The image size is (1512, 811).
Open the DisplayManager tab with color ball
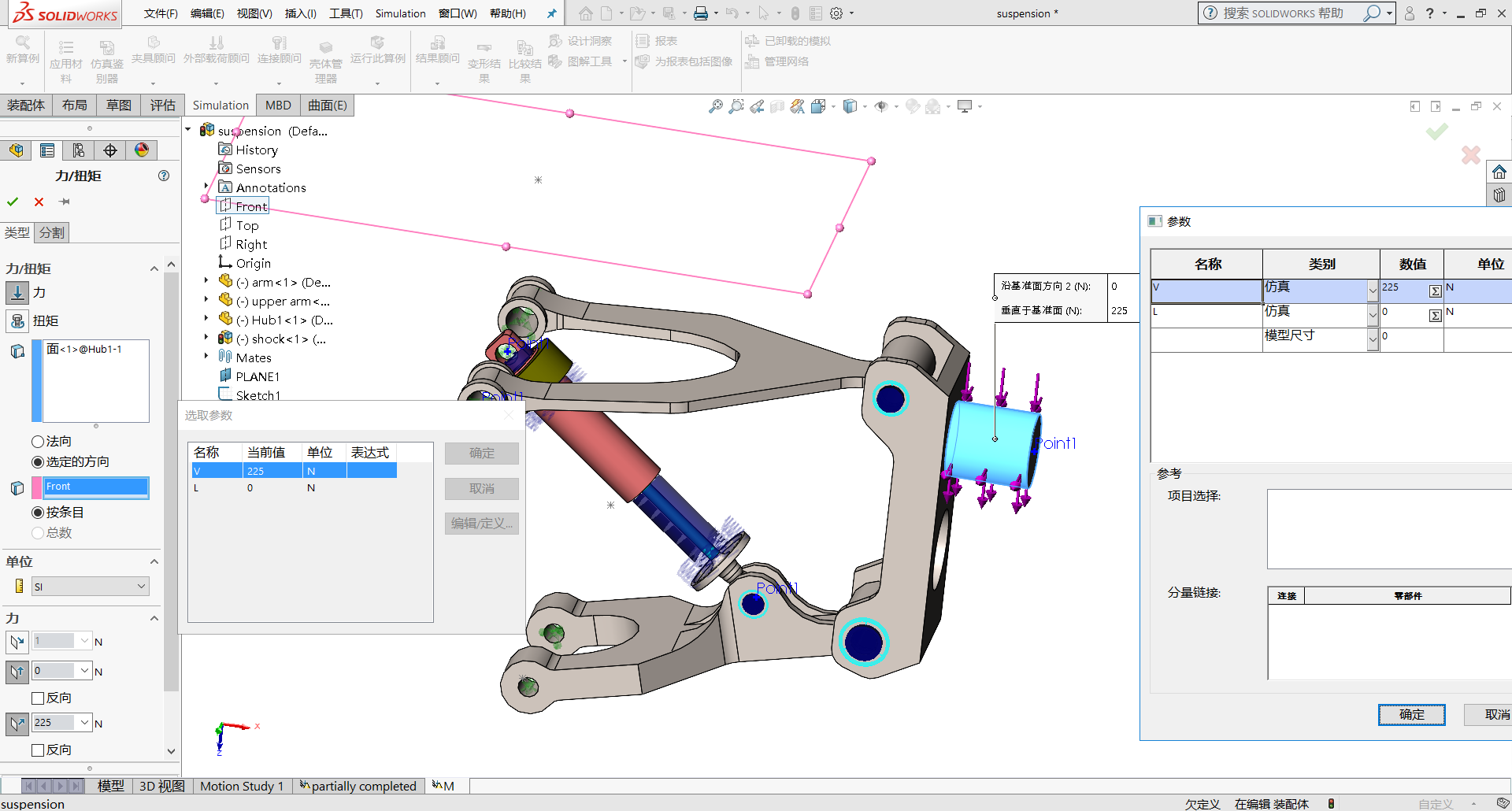(x=142, y=150)
